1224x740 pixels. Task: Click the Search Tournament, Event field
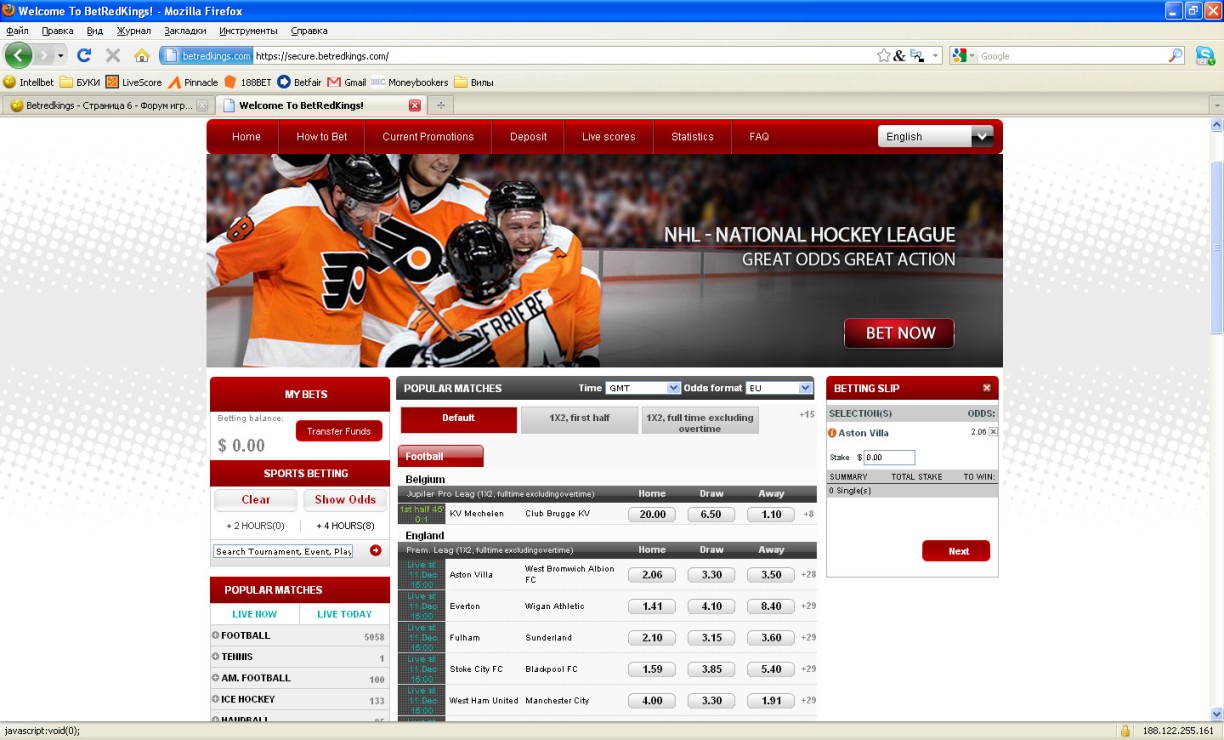pos(283,551)
